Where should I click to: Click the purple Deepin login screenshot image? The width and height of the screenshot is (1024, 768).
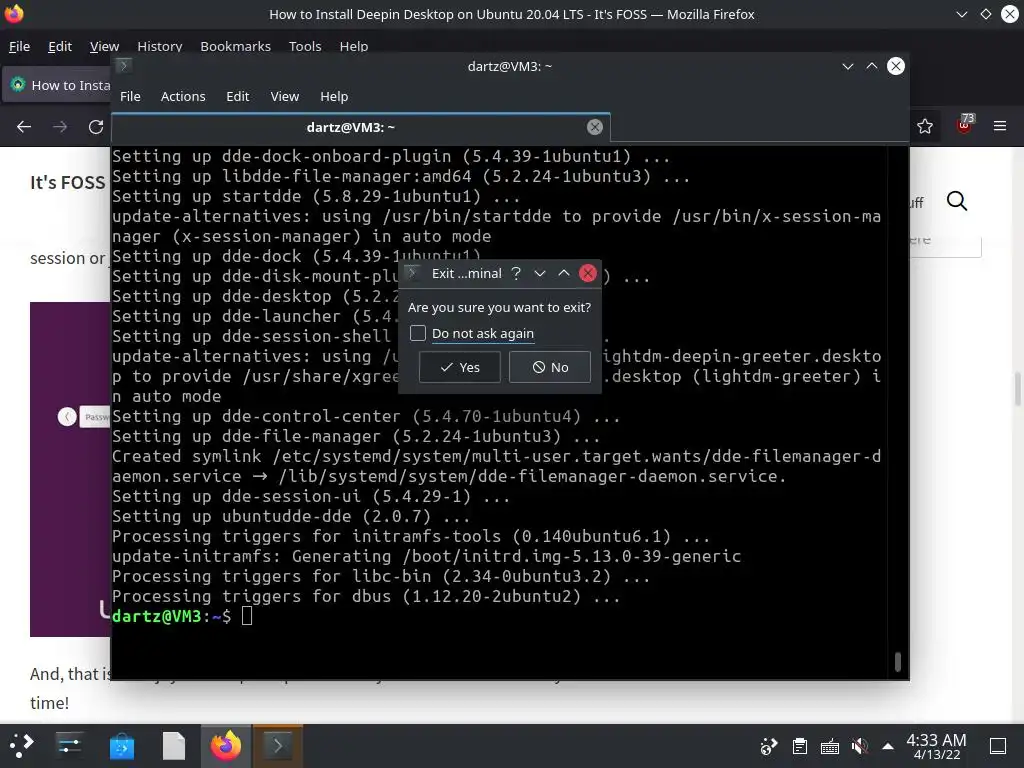click(x=70, y=469)
